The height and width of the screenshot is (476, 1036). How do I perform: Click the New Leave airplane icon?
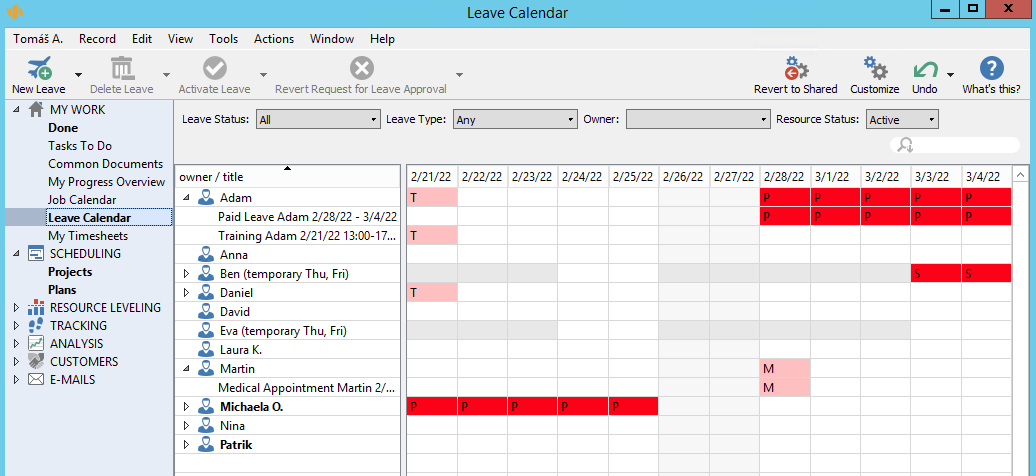pyautogui.click(x=39, y=69)
